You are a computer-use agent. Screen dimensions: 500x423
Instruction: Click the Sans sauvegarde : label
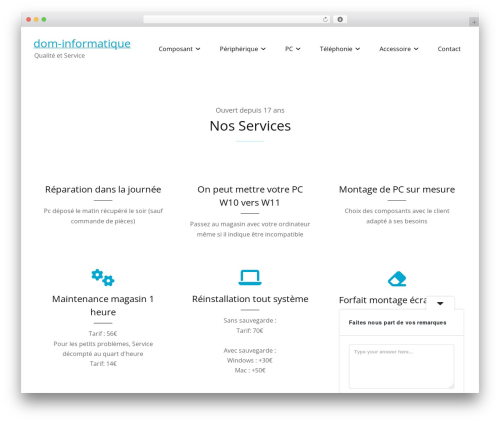tap(250, 321)
